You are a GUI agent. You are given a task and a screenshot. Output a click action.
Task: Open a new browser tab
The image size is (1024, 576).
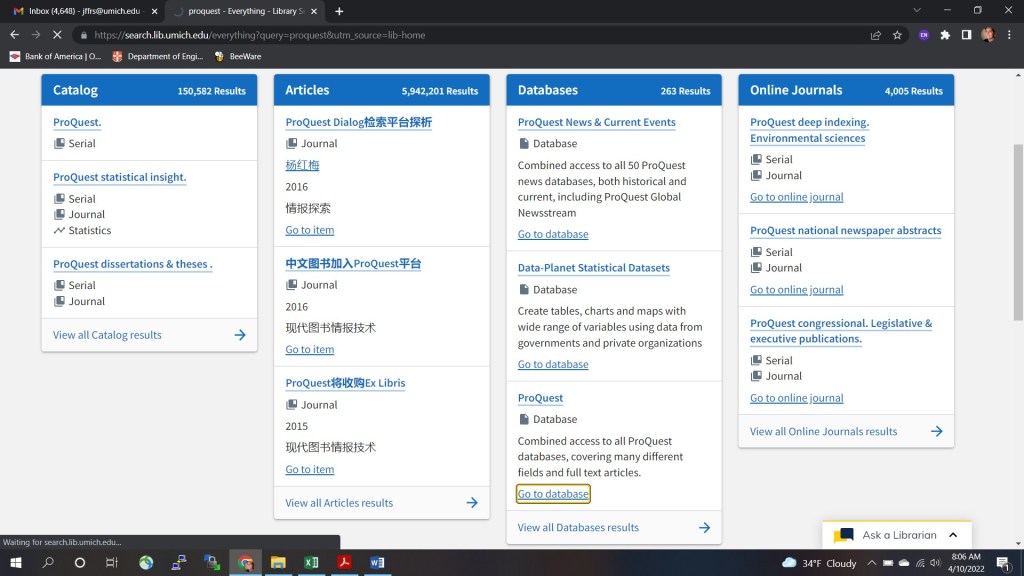339,11
